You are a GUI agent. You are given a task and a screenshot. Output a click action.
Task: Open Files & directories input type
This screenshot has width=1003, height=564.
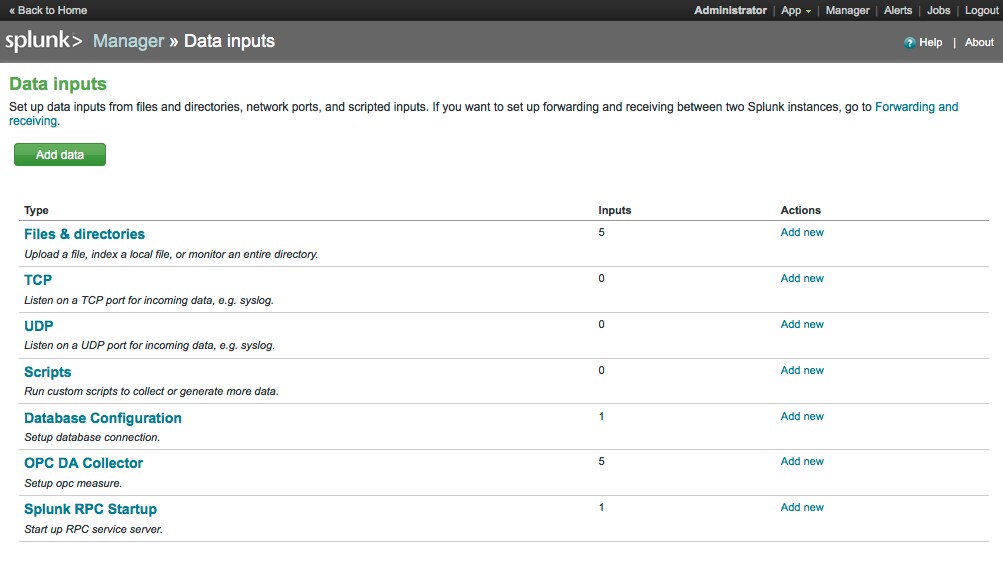click(84, 234)
